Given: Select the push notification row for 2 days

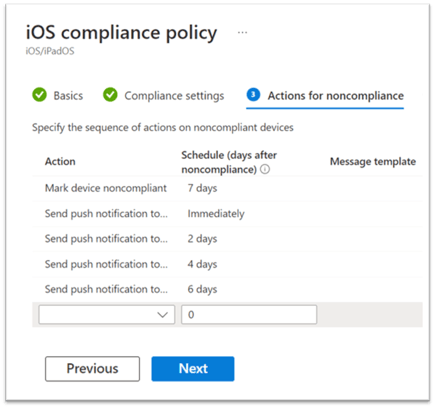Looking at the screenshot, I should [x=227, y=239].
